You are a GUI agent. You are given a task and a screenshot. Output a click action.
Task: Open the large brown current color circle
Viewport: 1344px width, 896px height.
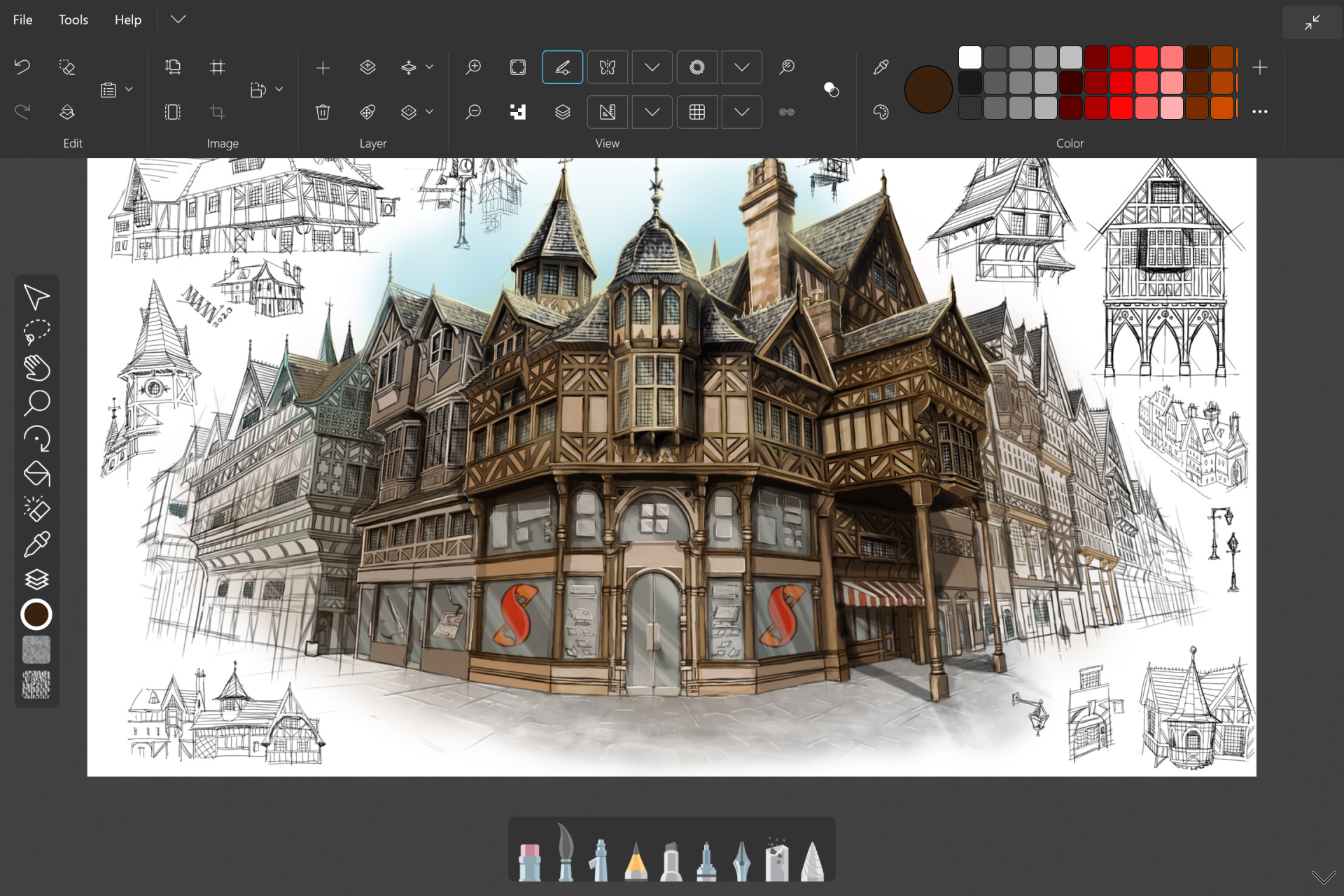point(928,90)
